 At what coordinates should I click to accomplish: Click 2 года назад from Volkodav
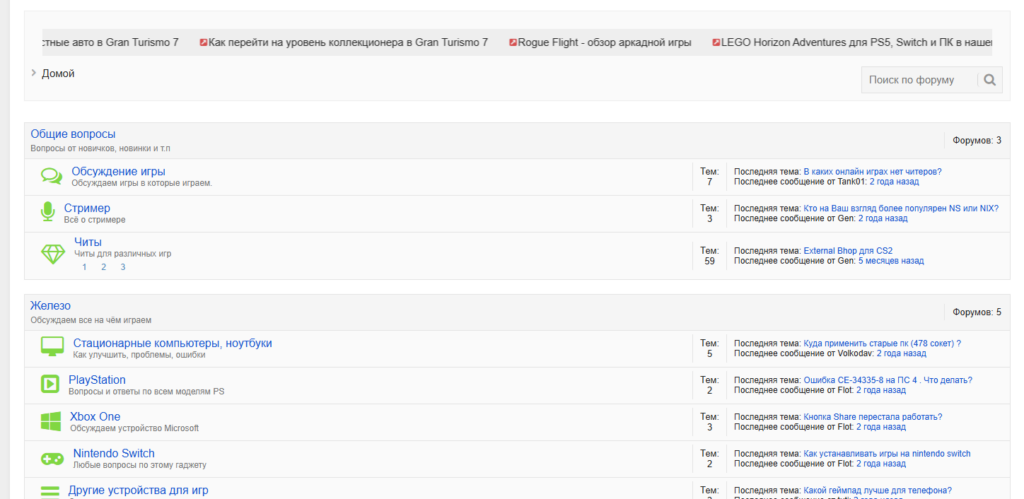[x=901, y=353]
